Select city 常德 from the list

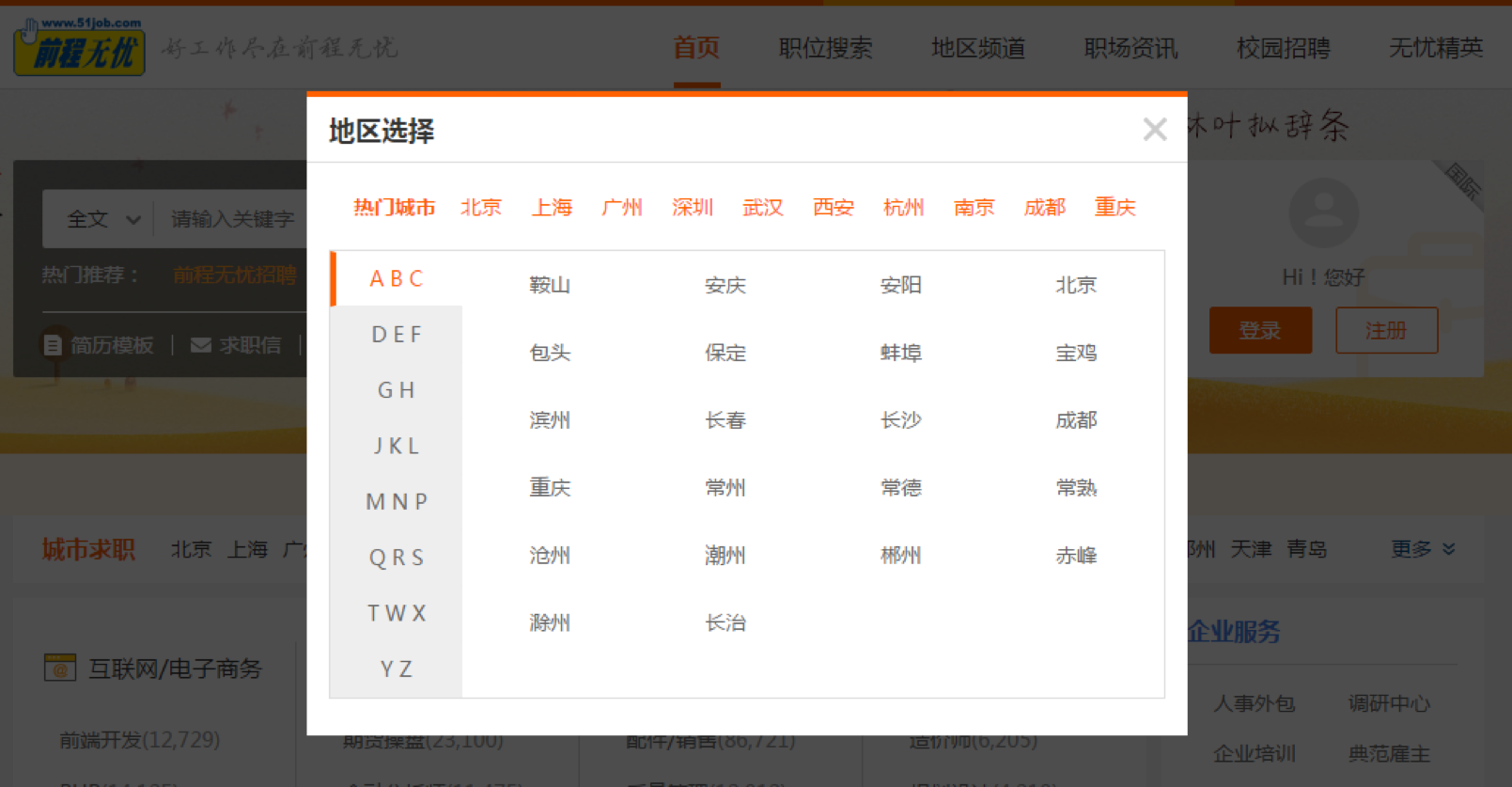[901, 488]
